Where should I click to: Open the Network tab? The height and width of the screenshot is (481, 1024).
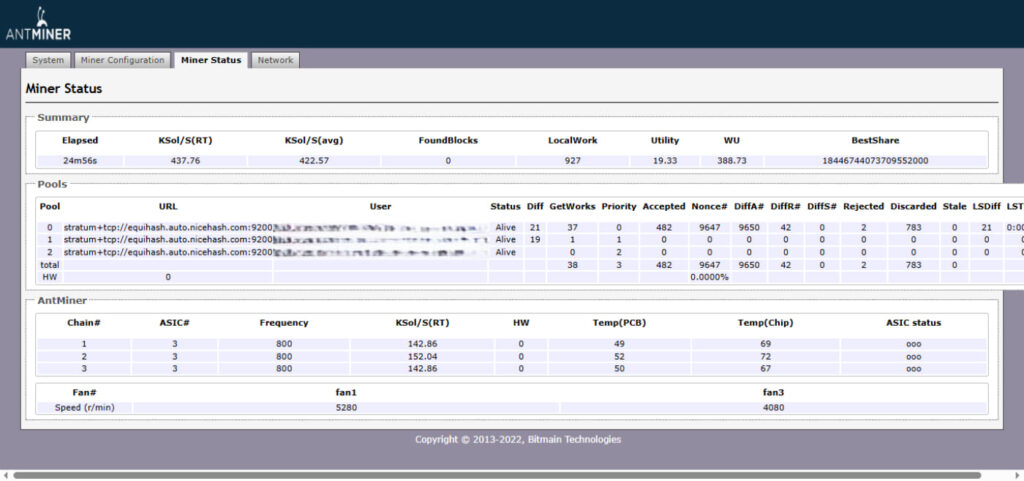click(x=275, y=60)
